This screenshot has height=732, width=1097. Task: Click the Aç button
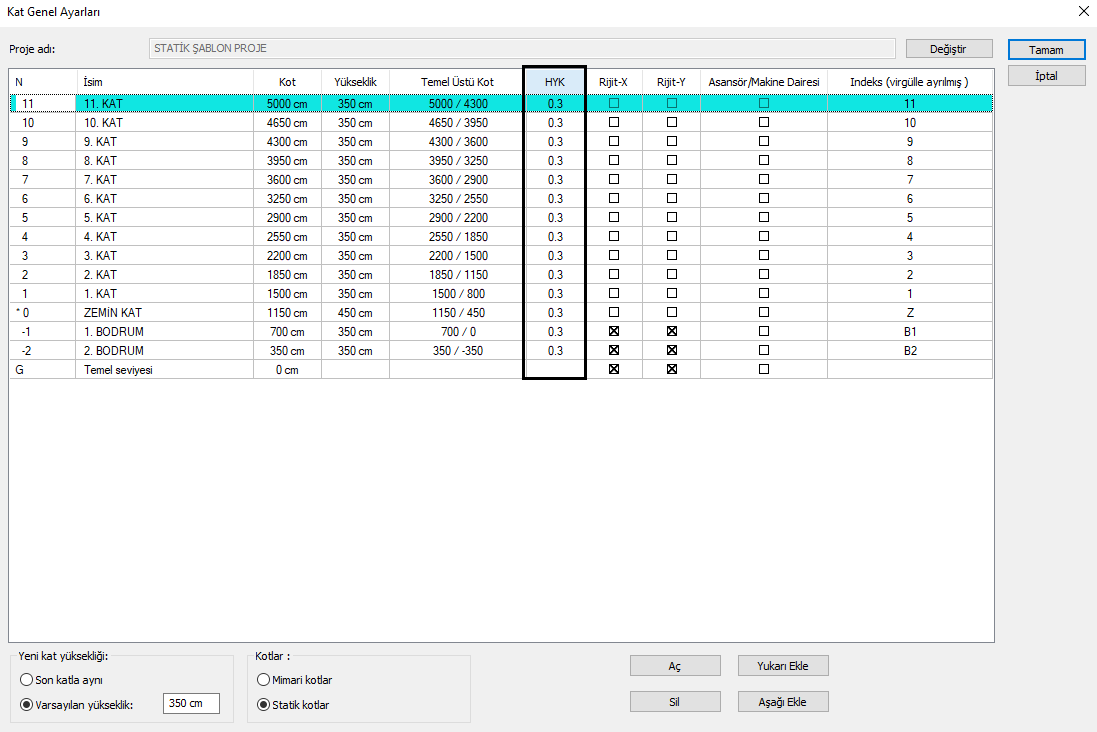pos(674,666)
